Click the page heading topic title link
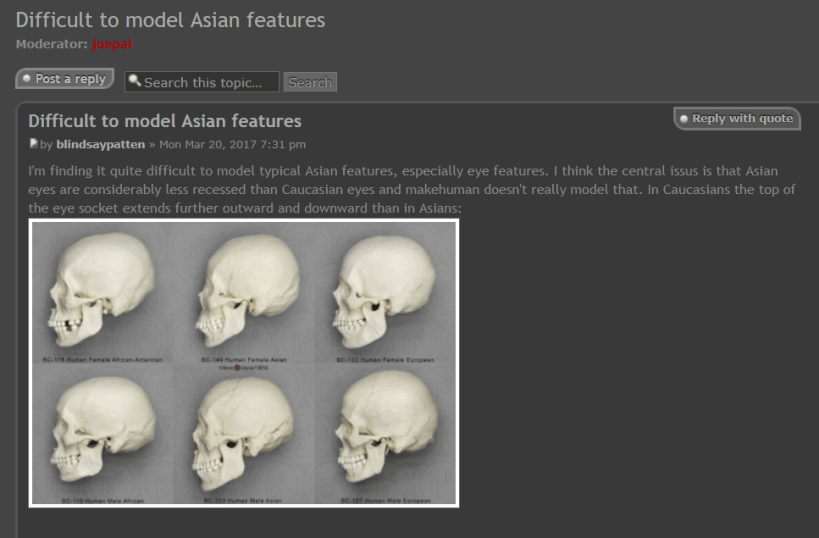 click(x=170, y=20)
